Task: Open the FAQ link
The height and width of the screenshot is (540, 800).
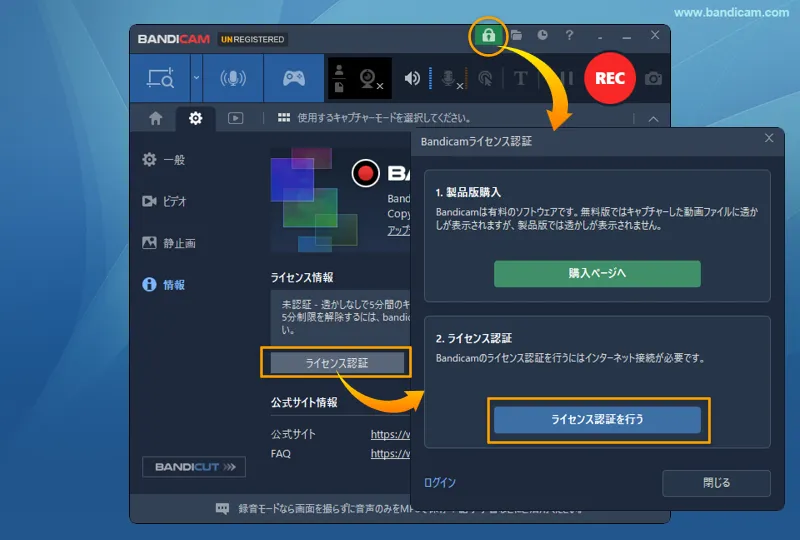Action: pyautogui.click(x=390, y=454)
